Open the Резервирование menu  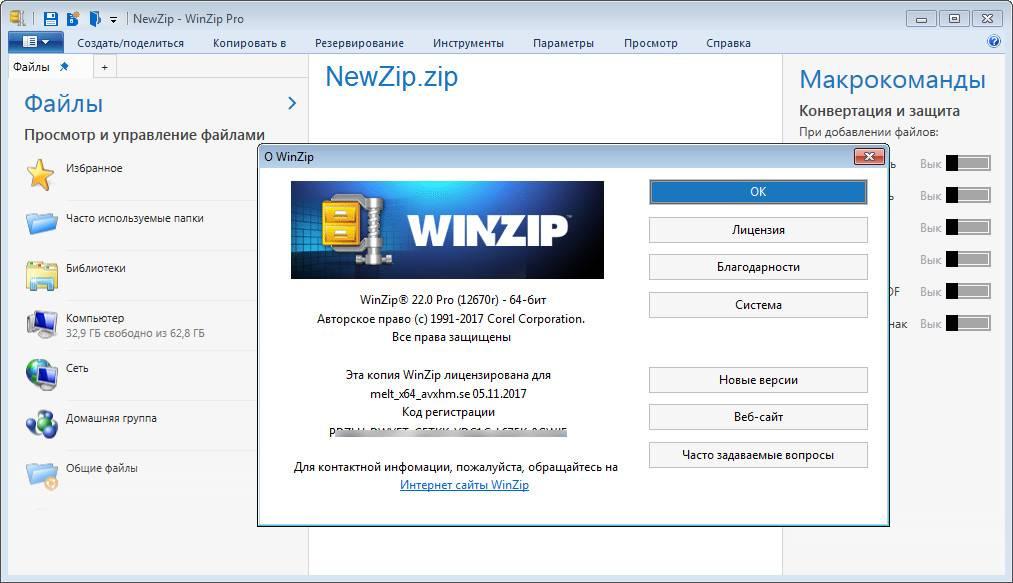coord(359,43)
